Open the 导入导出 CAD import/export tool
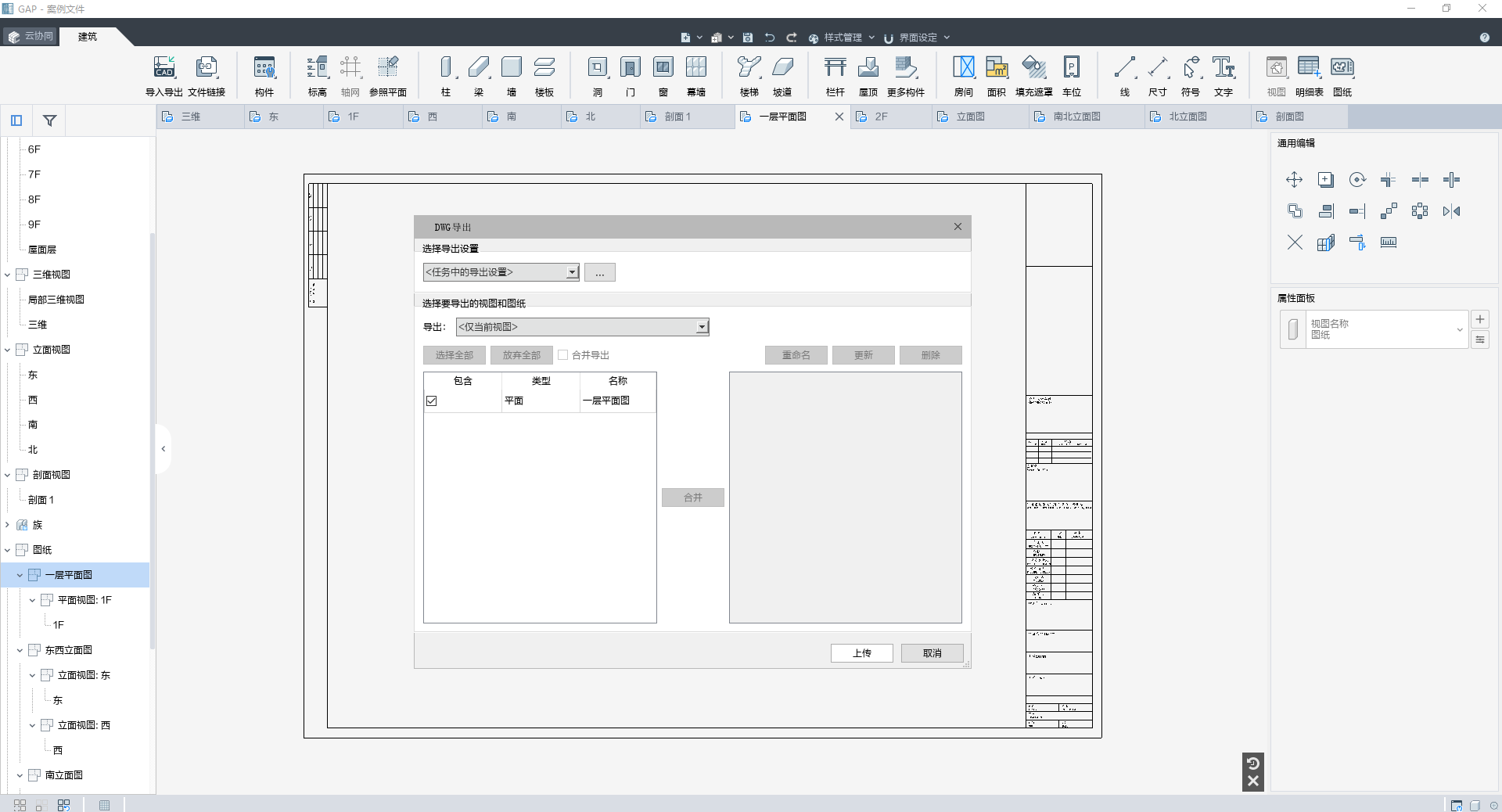The width and height of the screenshot is (1502, 812). [x=164, y=76]
